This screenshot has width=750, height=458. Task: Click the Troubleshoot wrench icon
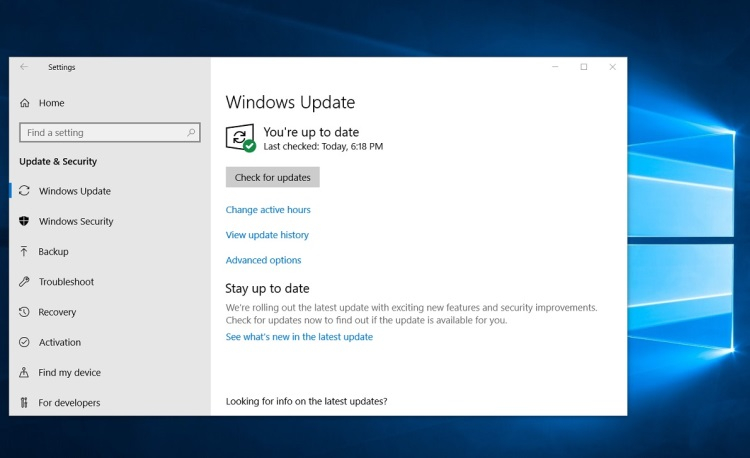point(24,282)
